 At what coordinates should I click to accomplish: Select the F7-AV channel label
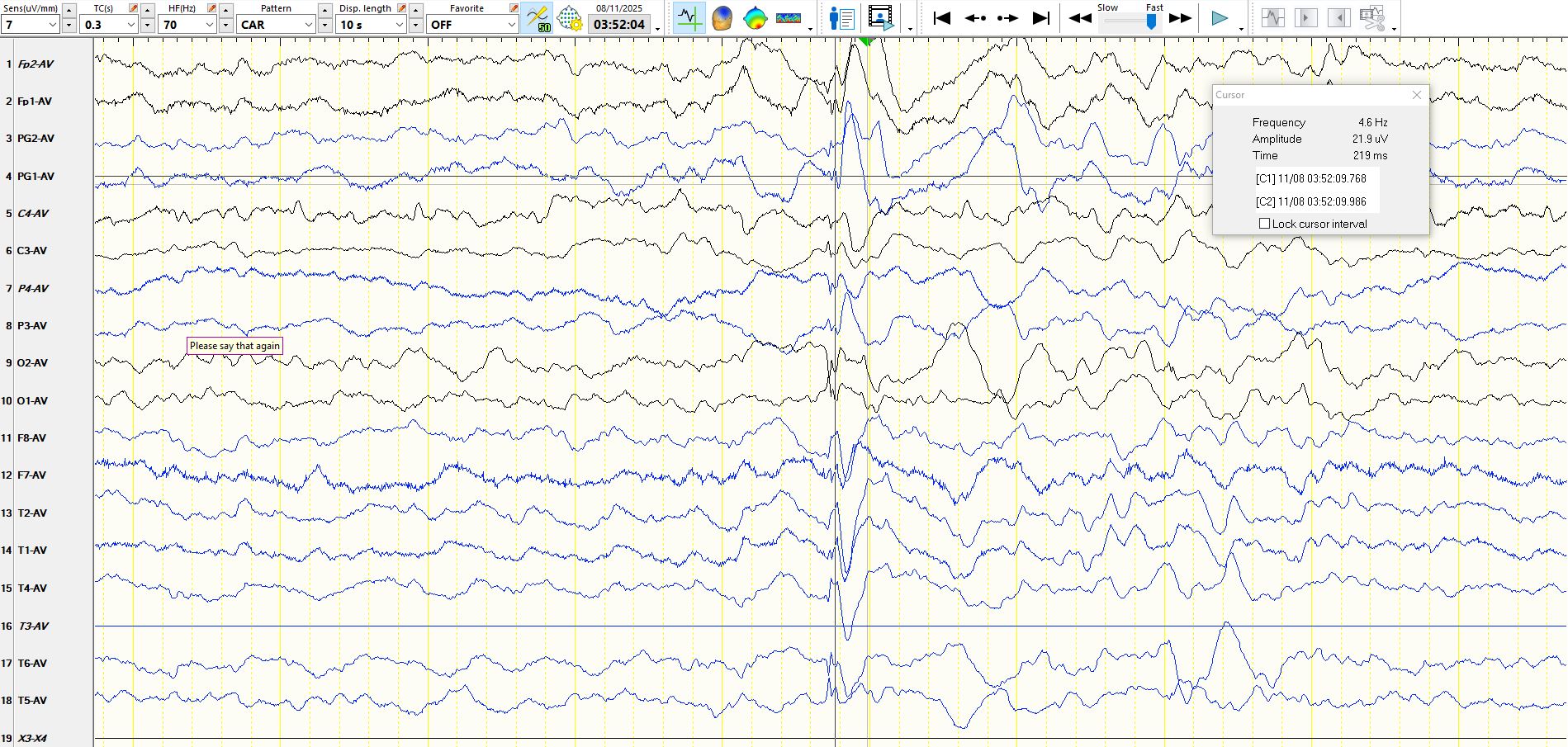pyautogui.click(x=31, y=475)
